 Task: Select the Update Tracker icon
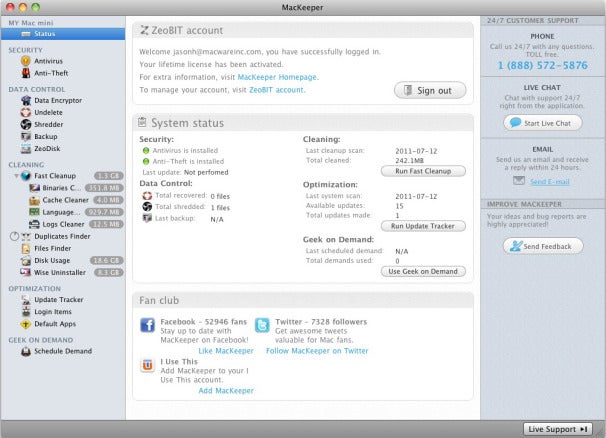click(26, 300)
